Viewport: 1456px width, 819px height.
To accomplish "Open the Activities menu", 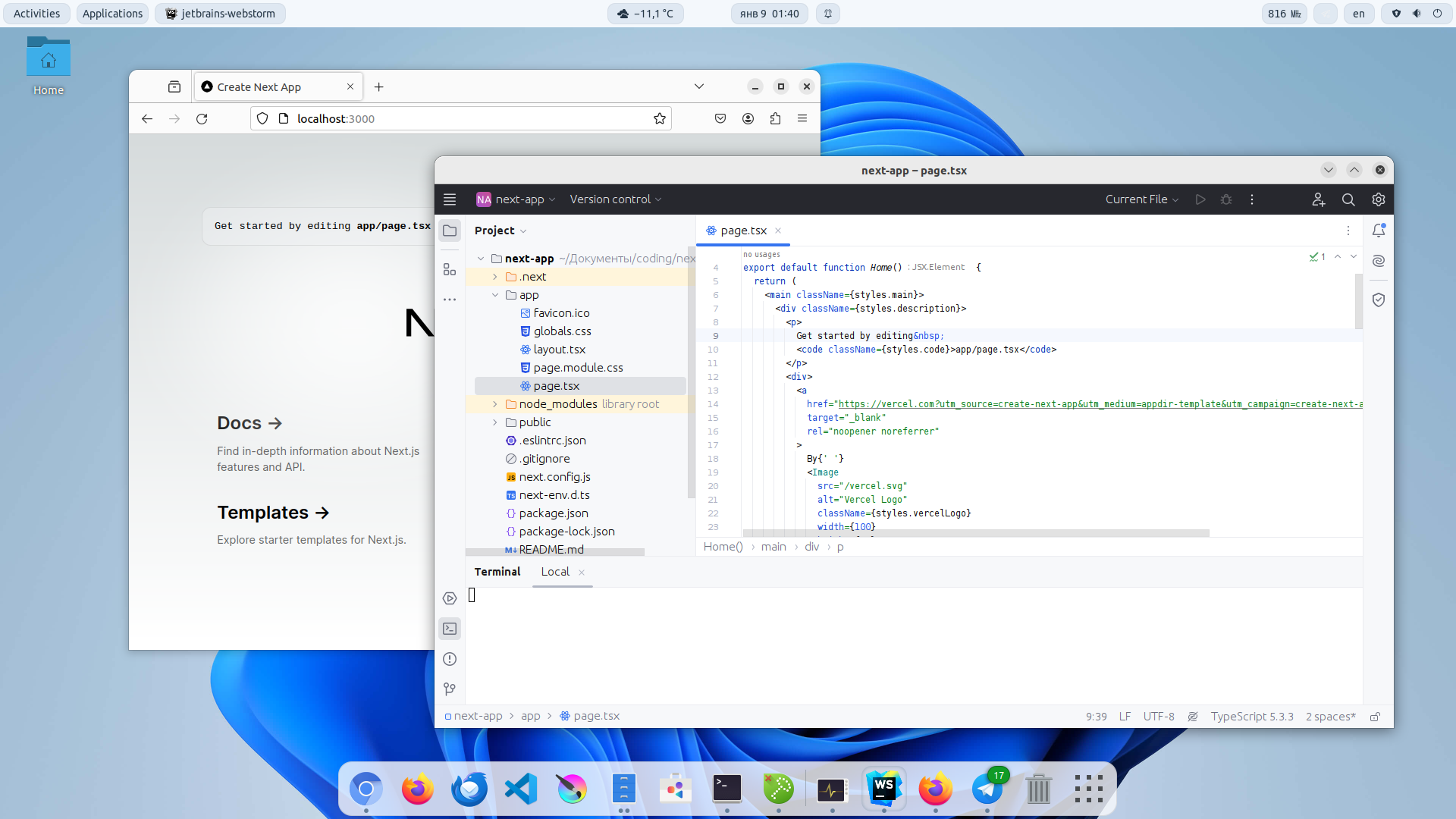I will point(36,14).
